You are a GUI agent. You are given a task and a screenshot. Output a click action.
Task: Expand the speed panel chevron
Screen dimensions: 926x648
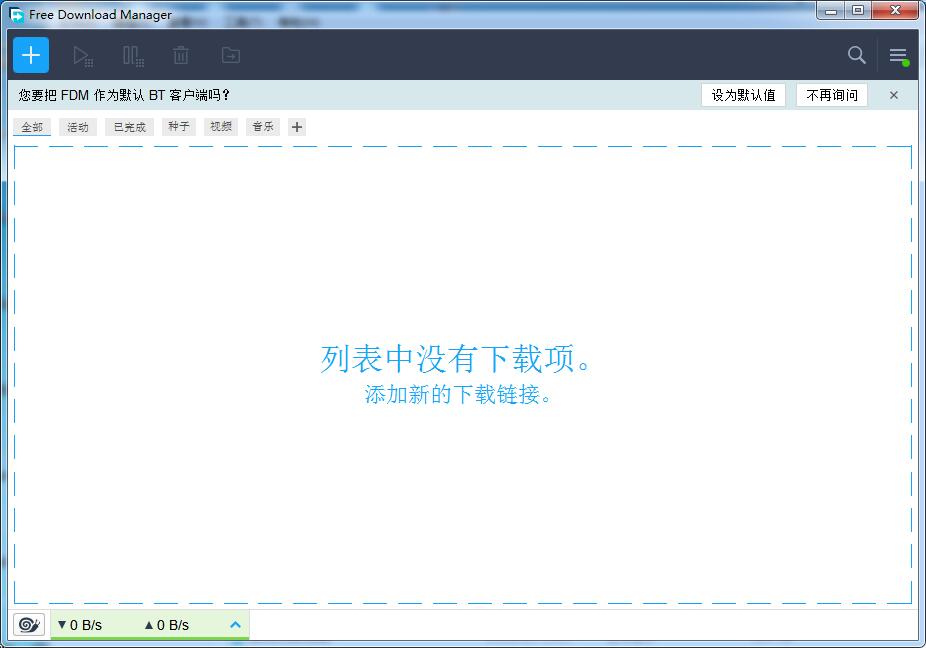coord(236,625)
